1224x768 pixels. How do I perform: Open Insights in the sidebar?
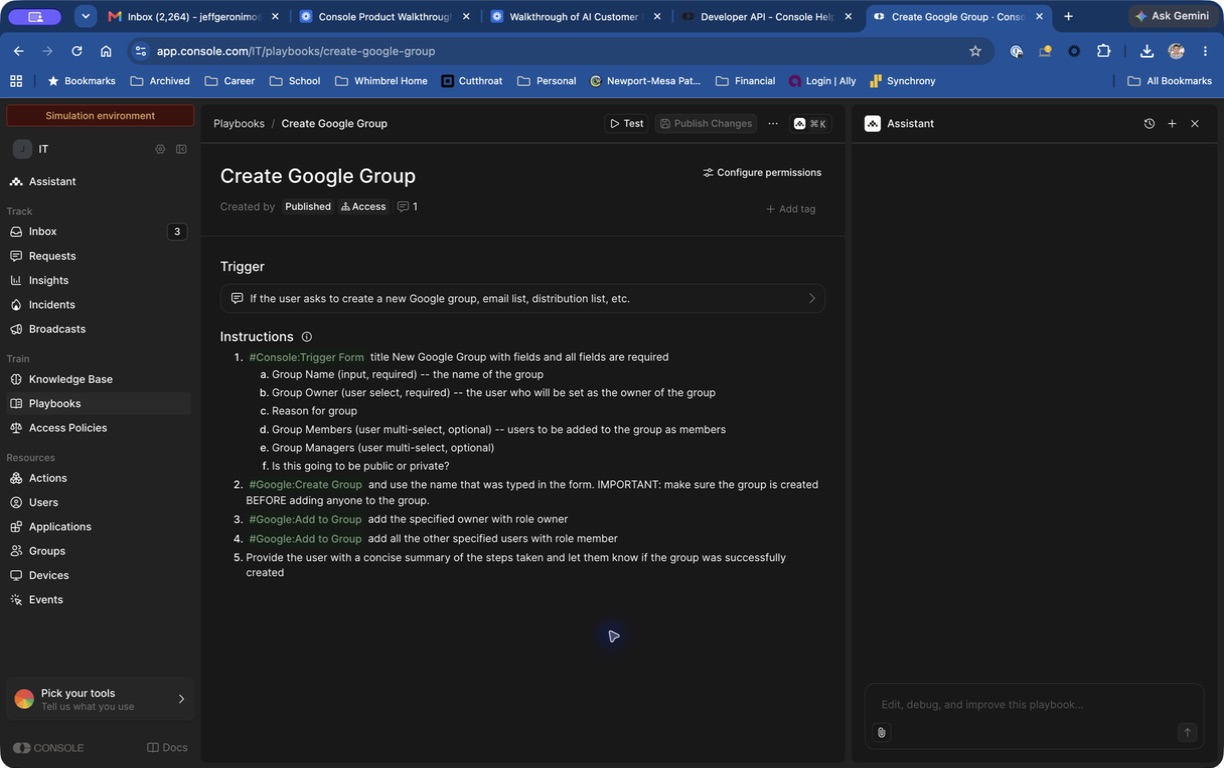48,280
